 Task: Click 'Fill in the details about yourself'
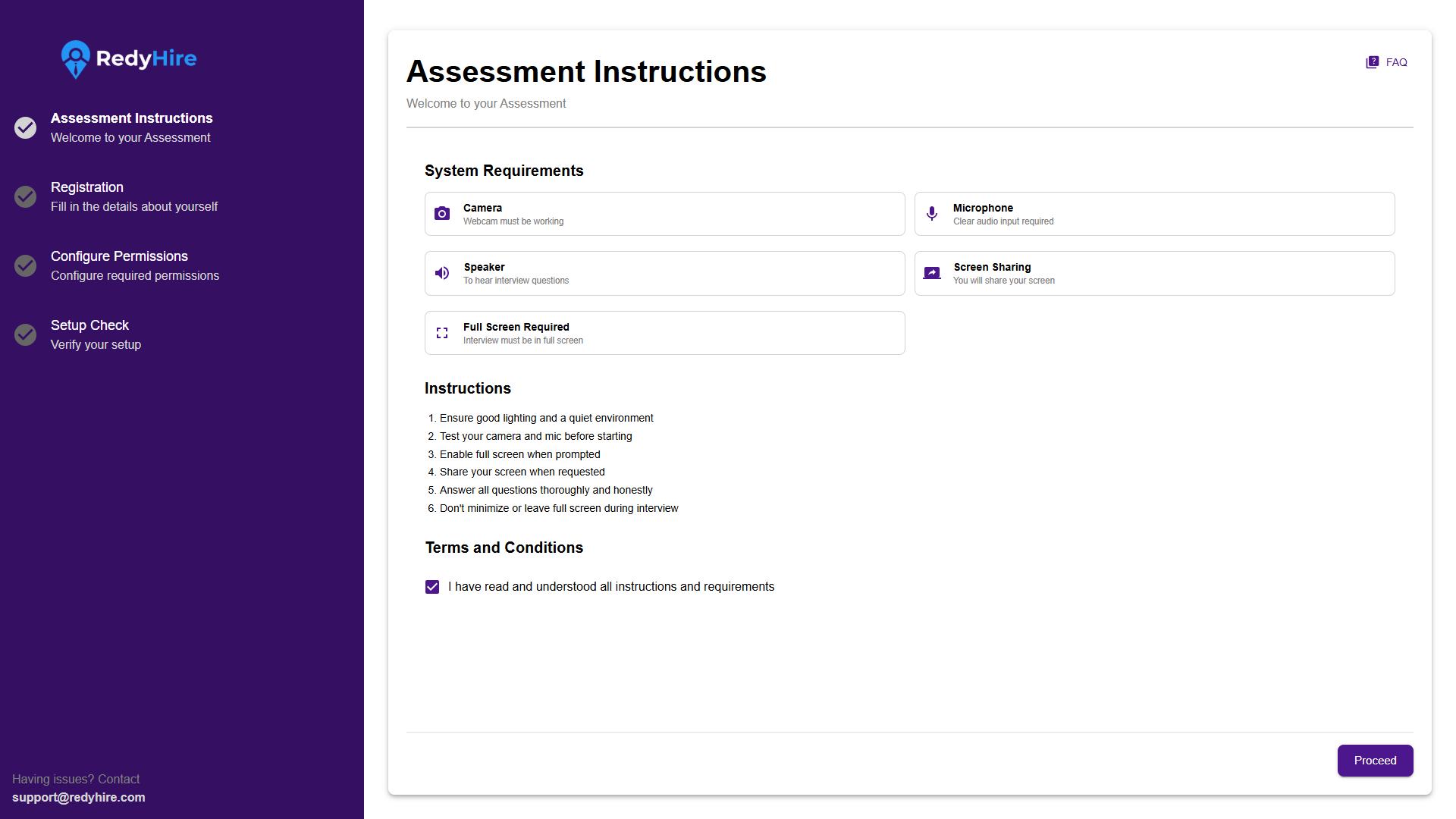tap(134, 206)
